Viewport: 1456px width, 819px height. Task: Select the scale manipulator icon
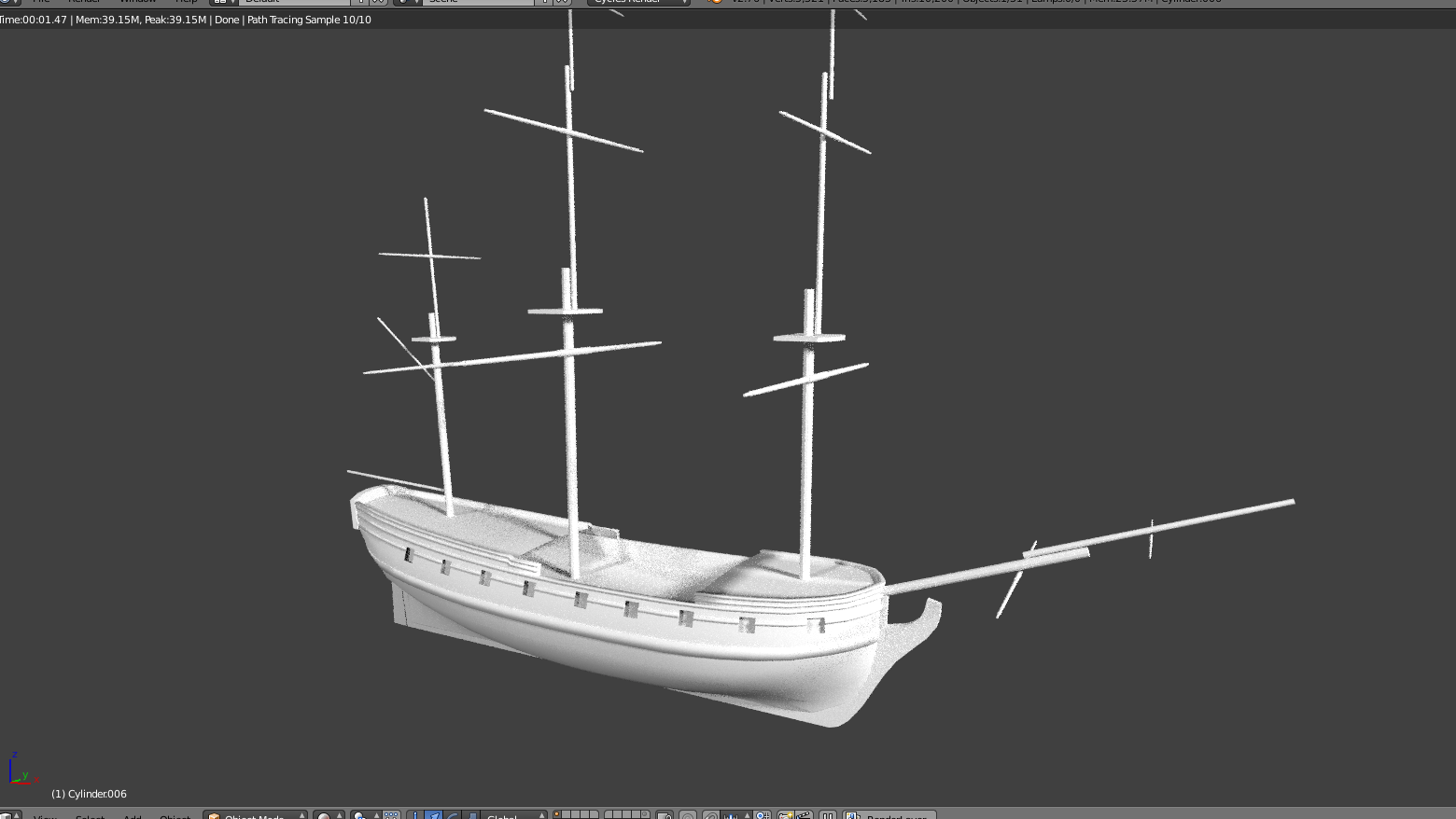471,815
